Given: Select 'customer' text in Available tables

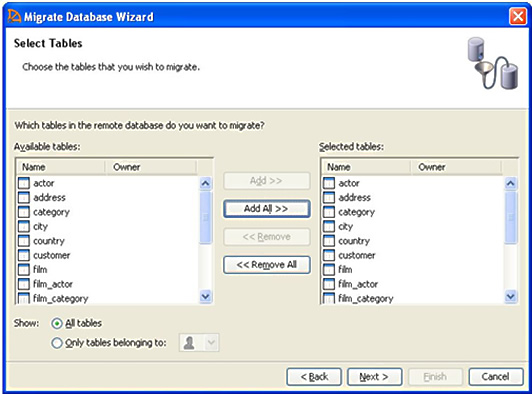Looking at the screenshot, I should [x=52, y=255].
